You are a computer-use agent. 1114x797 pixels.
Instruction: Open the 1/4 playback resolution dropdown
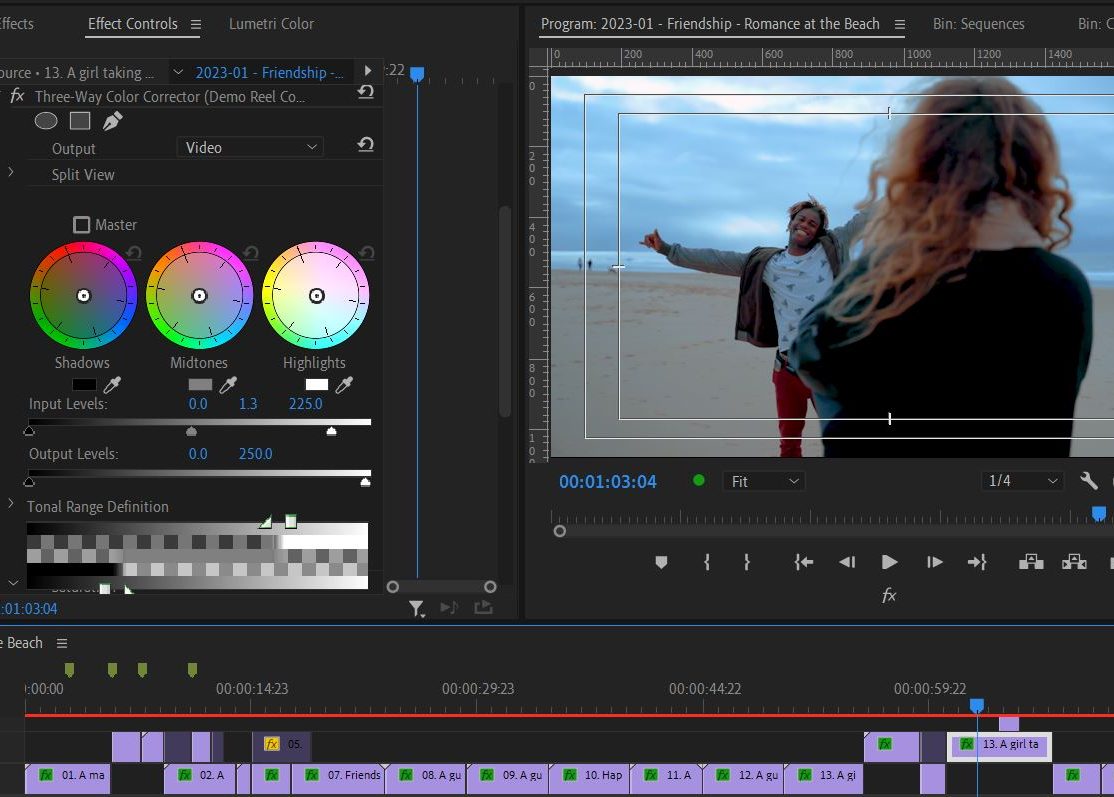click(1022, 481)
